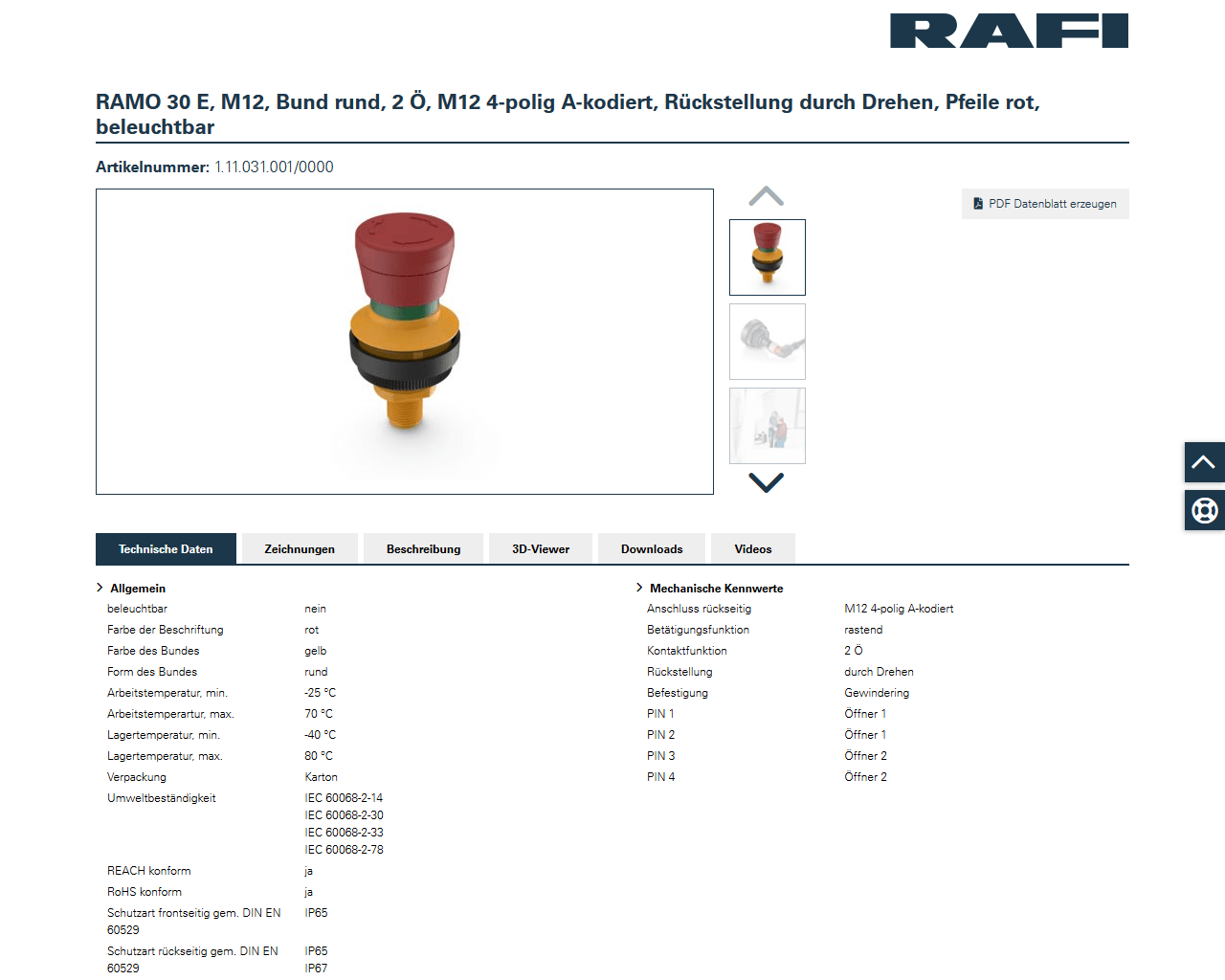
Task: Show previous thumbnails with up chevron
Action: click(x=766, y=197)
